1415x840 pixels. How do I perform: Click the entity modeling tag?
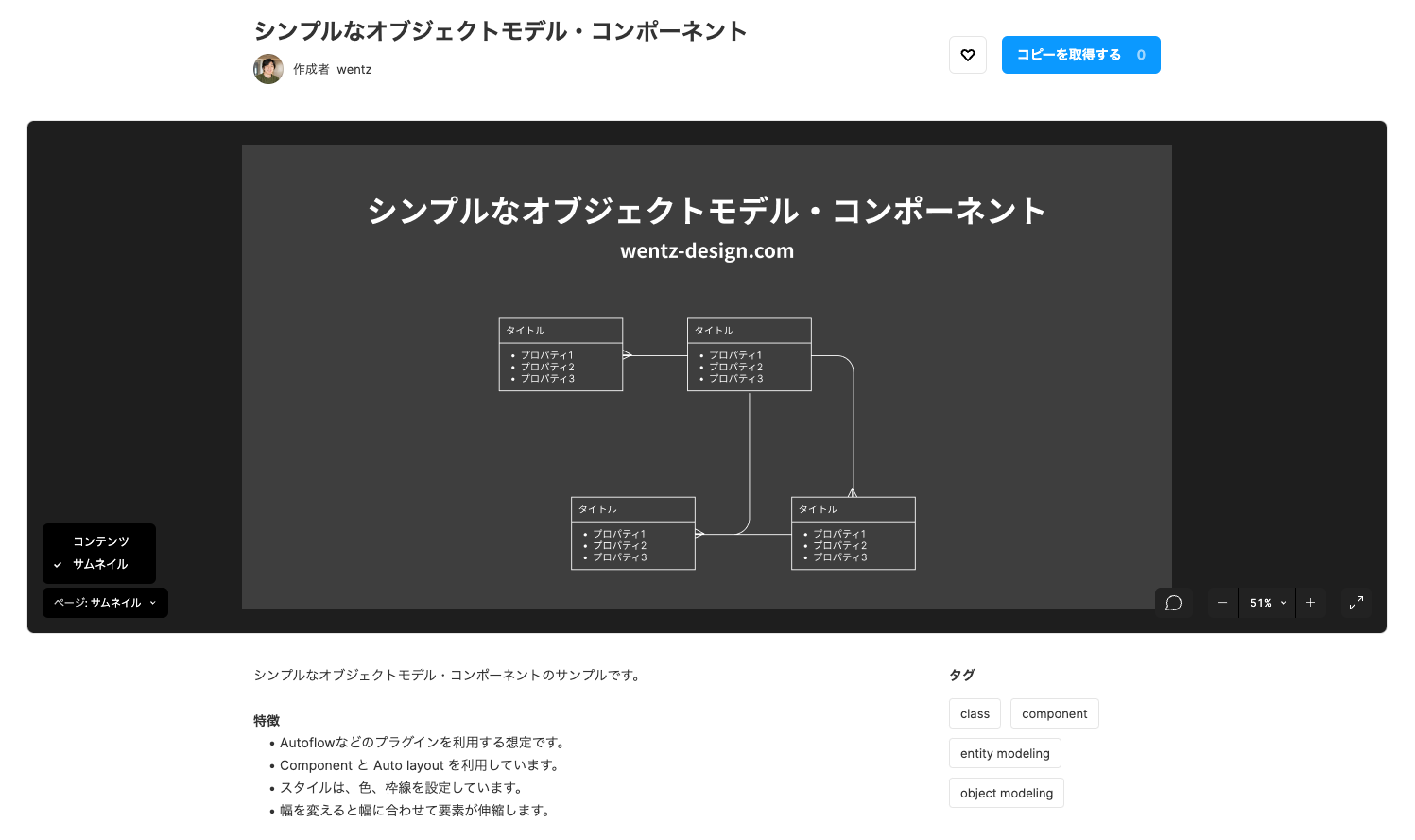1004,753
